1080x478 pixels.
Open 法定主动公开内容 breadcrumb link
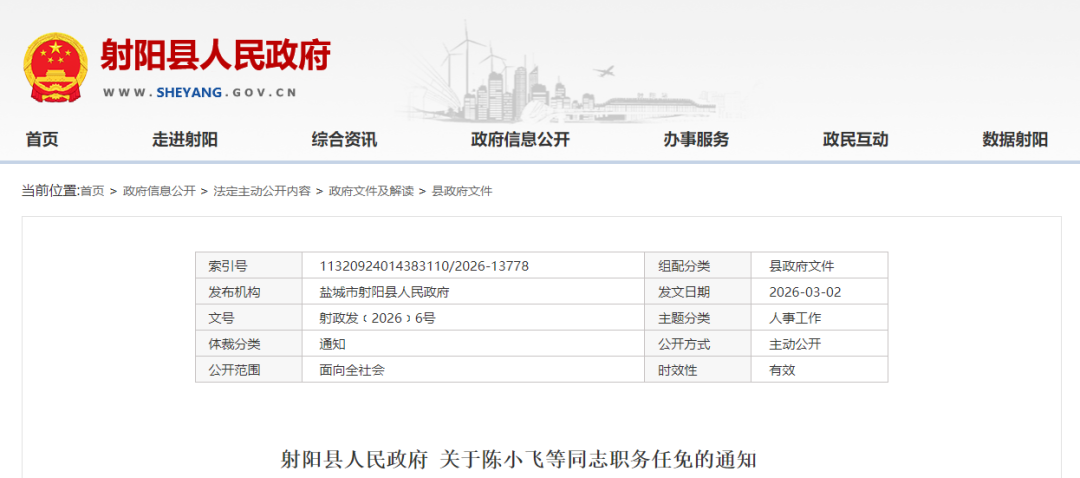tap(262, 191)
